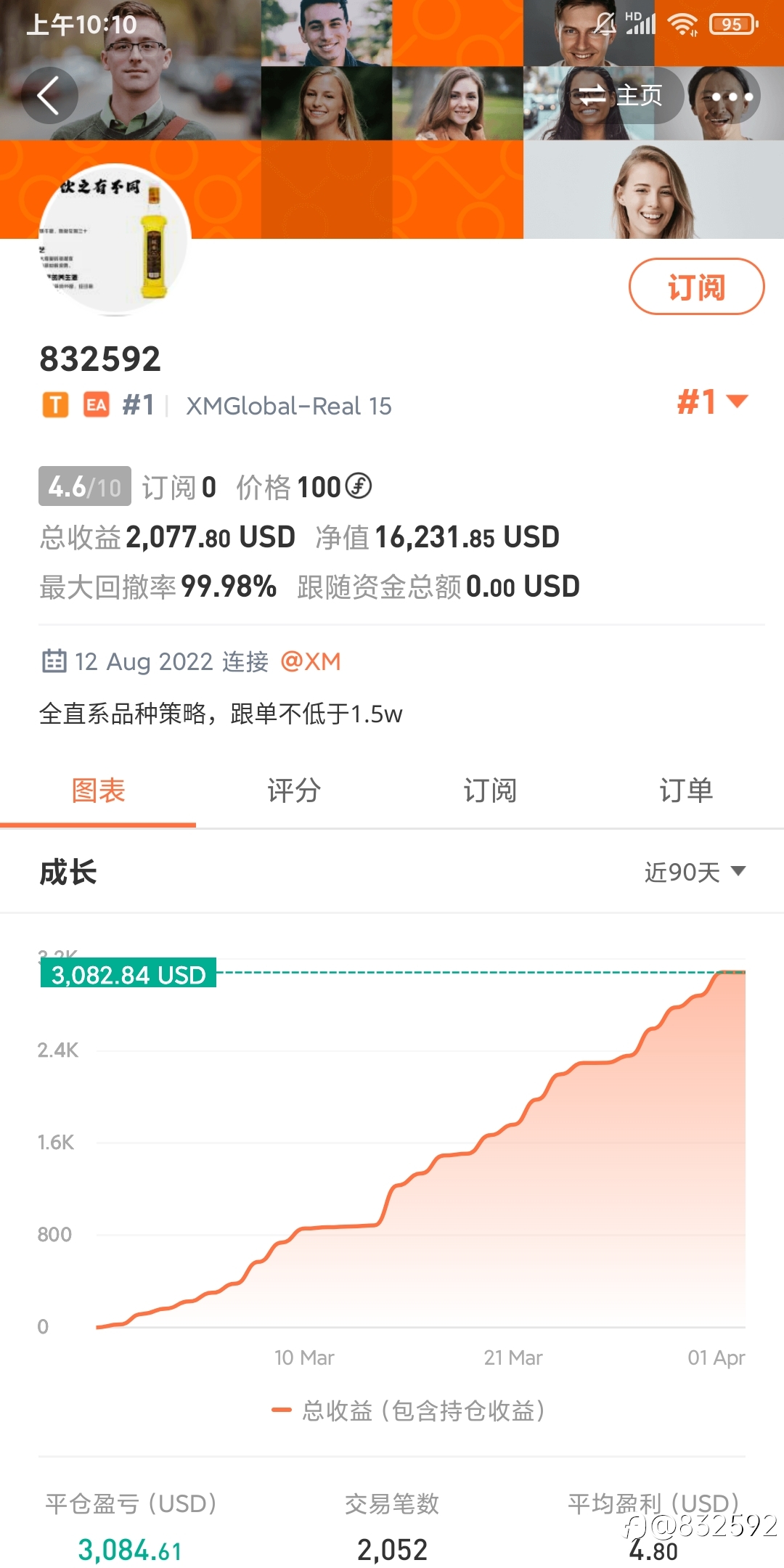Open the three-dot more options menu

[x=732, y=96]
